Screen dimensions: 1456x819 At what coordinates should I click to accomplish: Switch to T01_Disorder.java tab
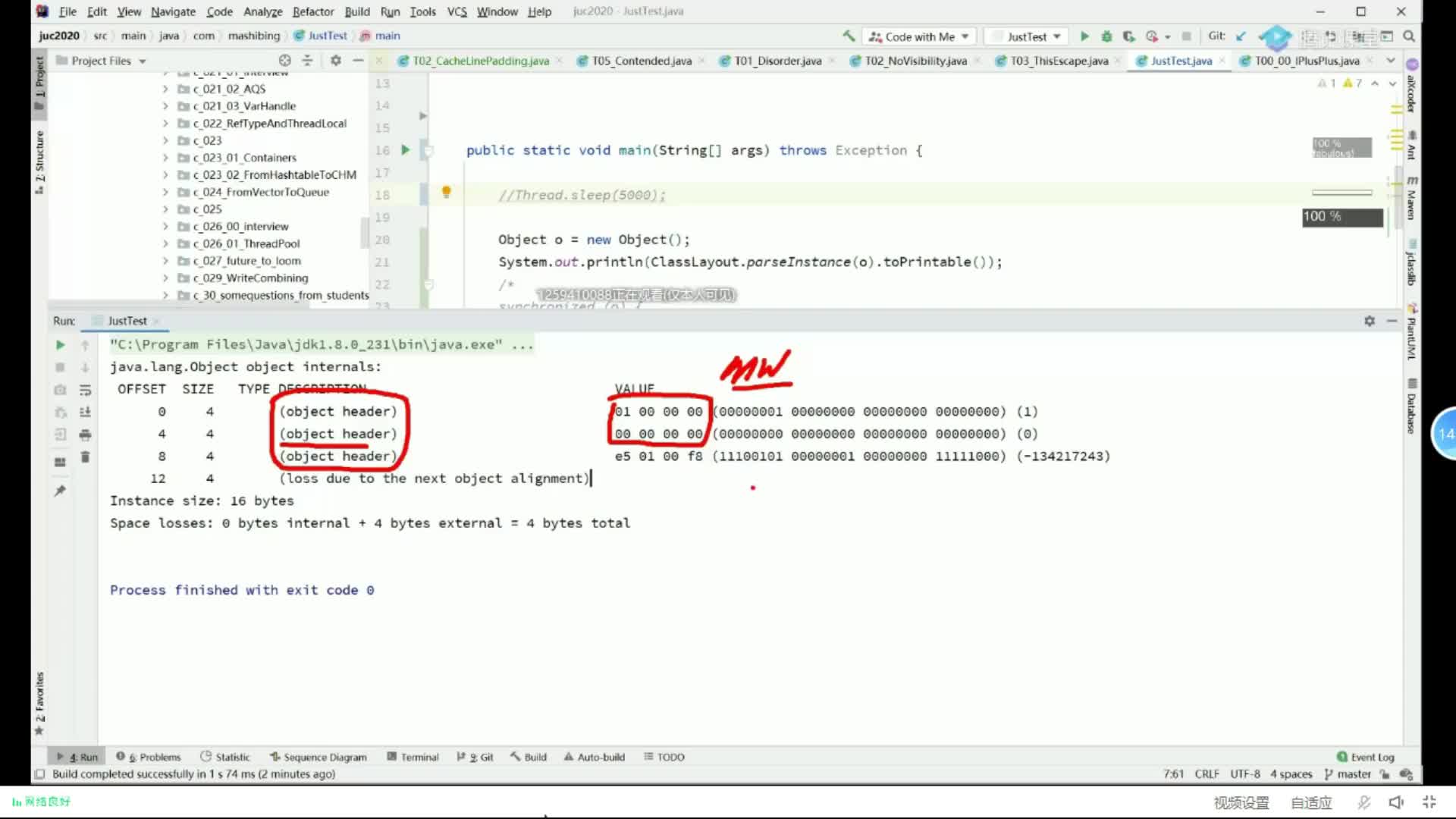[777, 61]
